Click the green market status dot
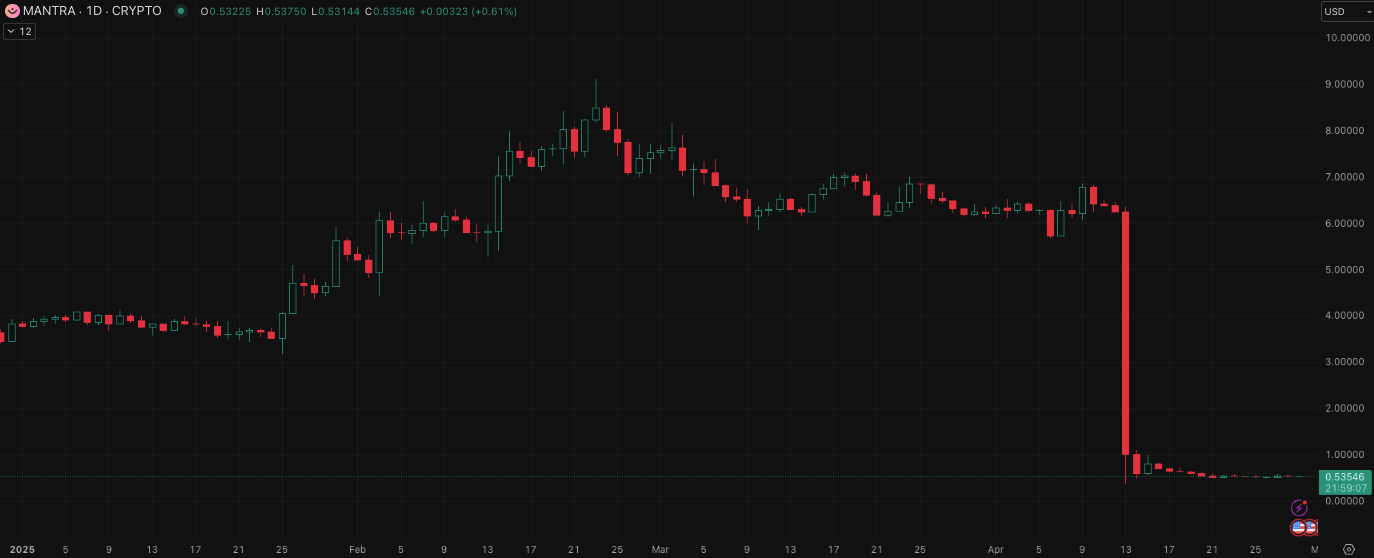This screenshot has height=558, width=1374. click(x=180, y=11)
